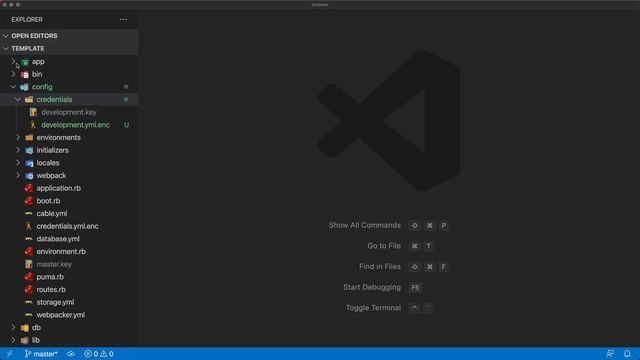Open the development.key file name
The image size is (640, 360).
tap(69, 112)
